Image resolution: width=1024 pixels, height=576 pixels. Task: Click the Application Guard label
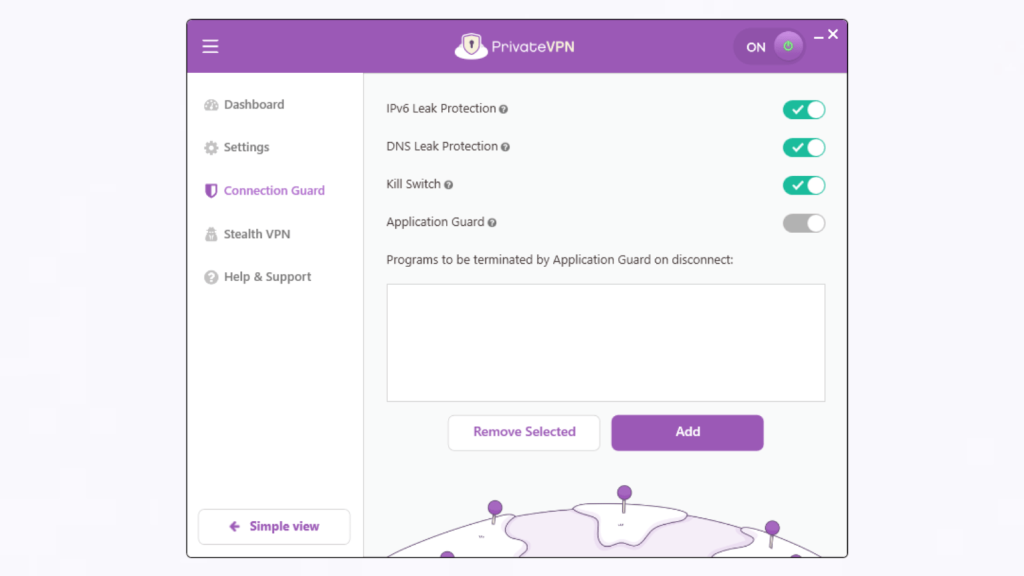pyautogui.click(x=435, y=222)
